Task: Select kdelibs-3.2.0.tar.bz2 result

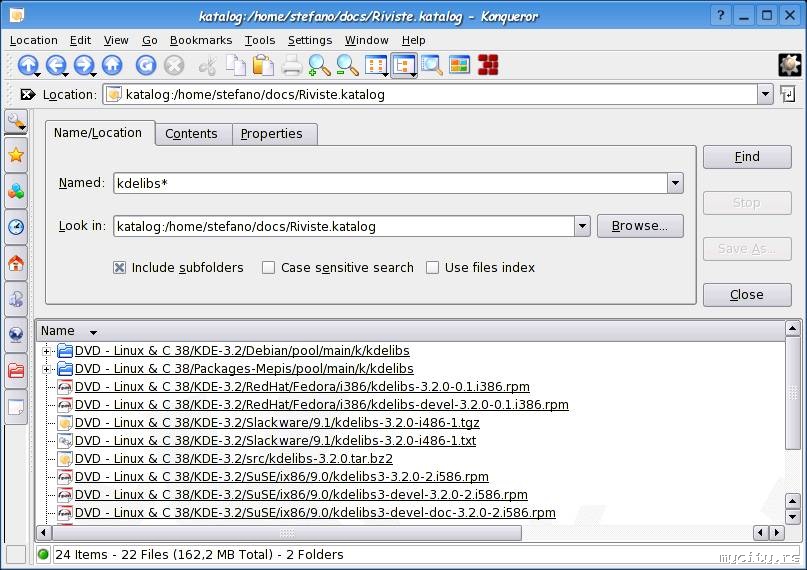Action: tap(234, 458)
